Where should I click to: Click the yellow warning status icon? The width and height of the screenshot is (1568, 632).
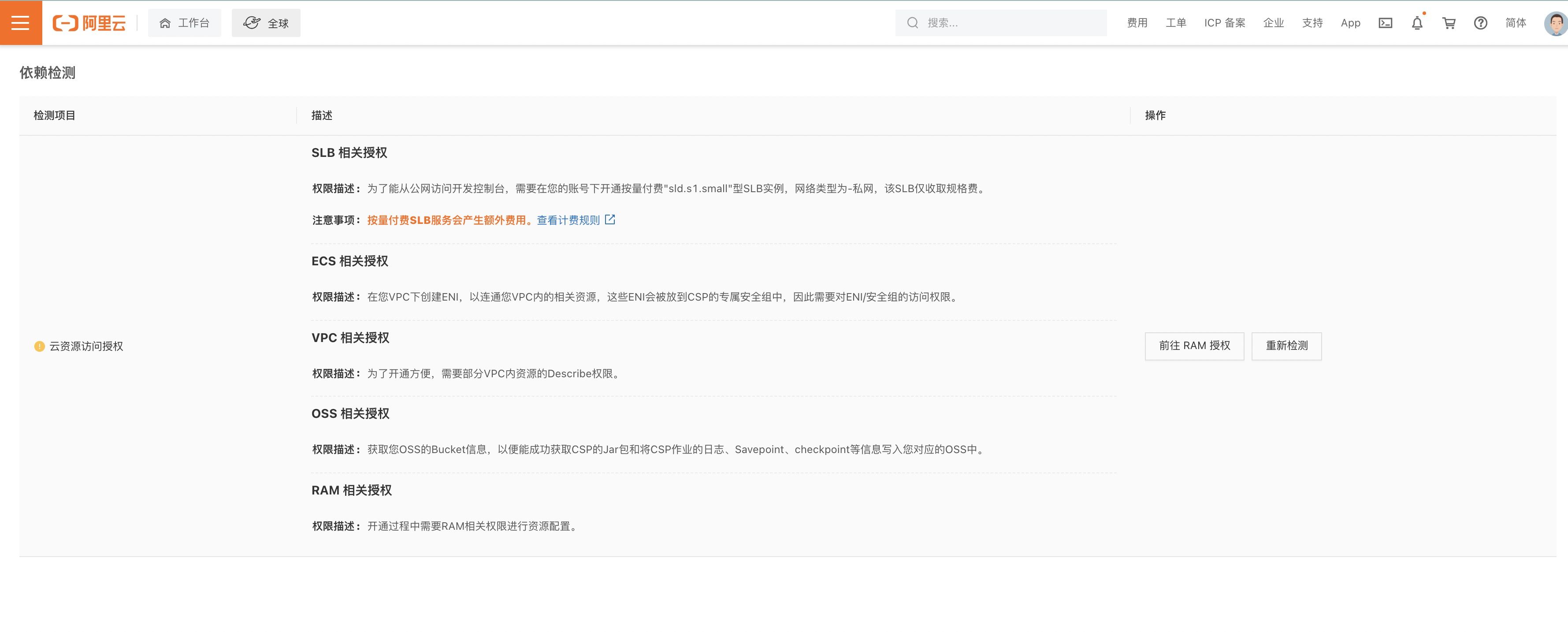coord(40,346)
